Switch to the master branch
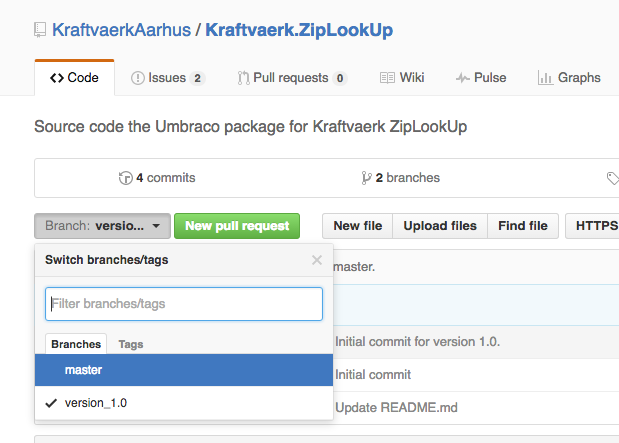619x443 pixels. (184, 370)
